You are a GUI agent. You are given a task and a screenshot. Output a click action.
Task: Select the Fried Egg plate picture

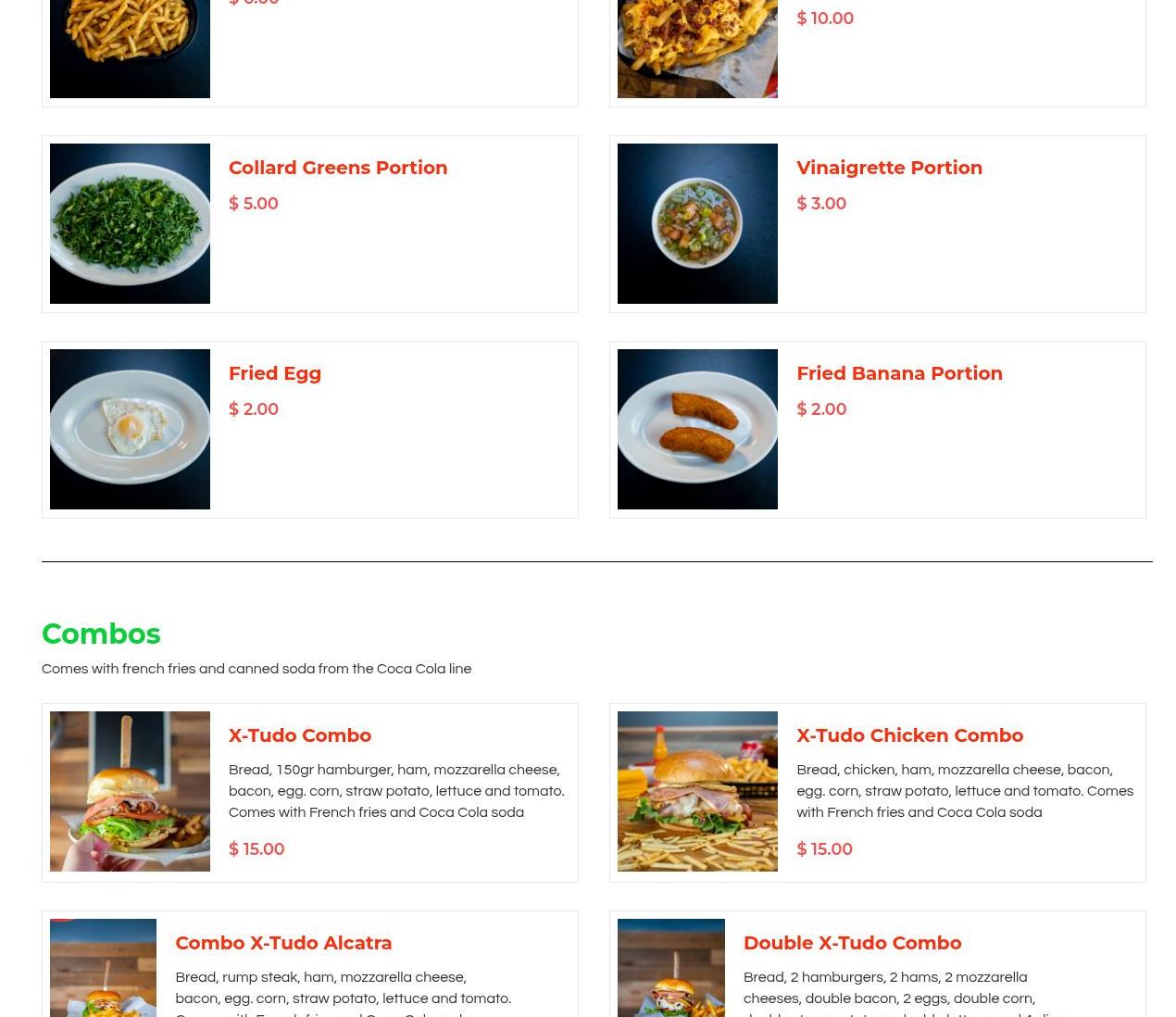coord(130,429)
